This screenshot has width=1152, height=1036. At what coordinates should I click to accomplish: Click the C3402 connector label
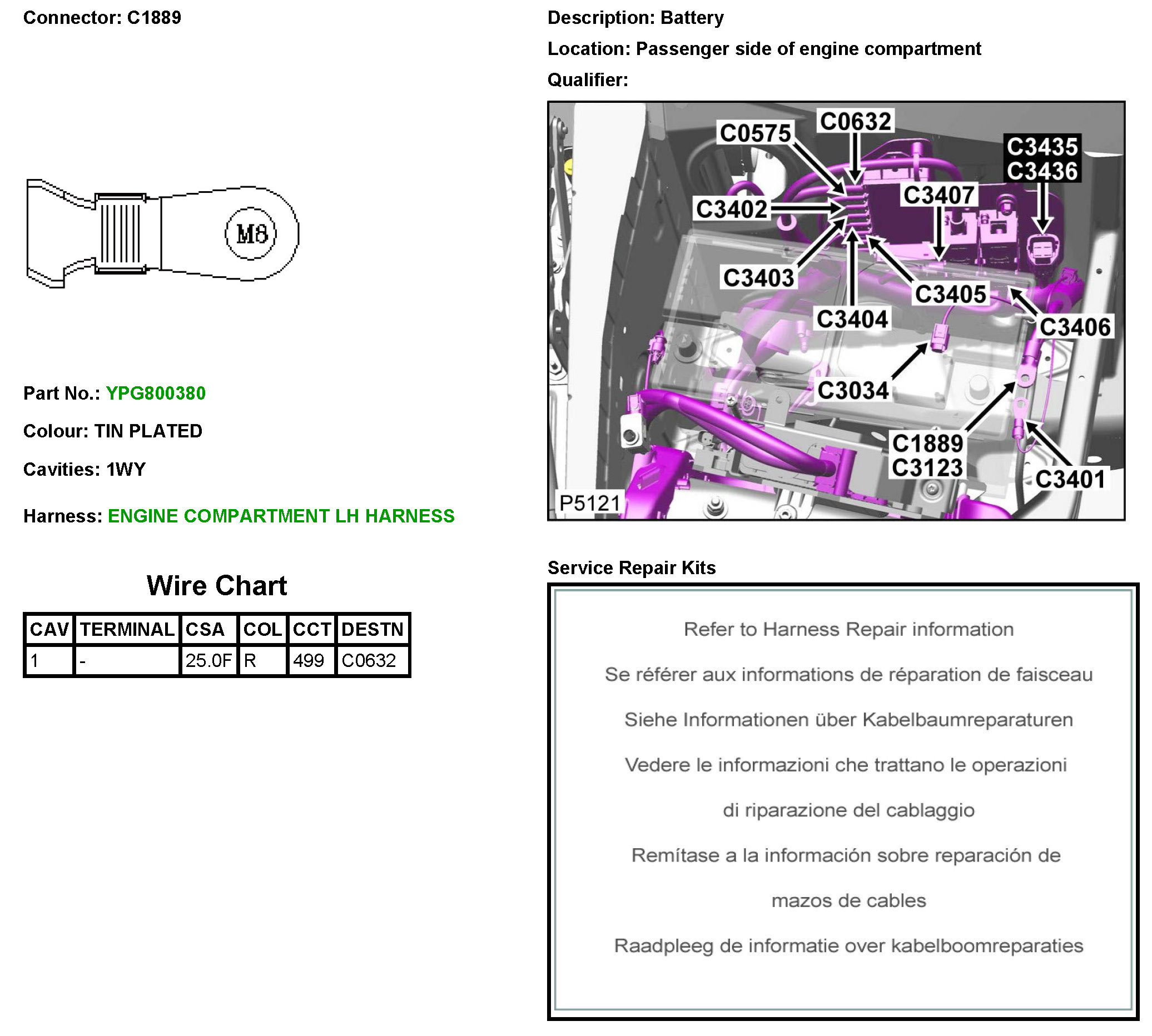click(731, 210)
